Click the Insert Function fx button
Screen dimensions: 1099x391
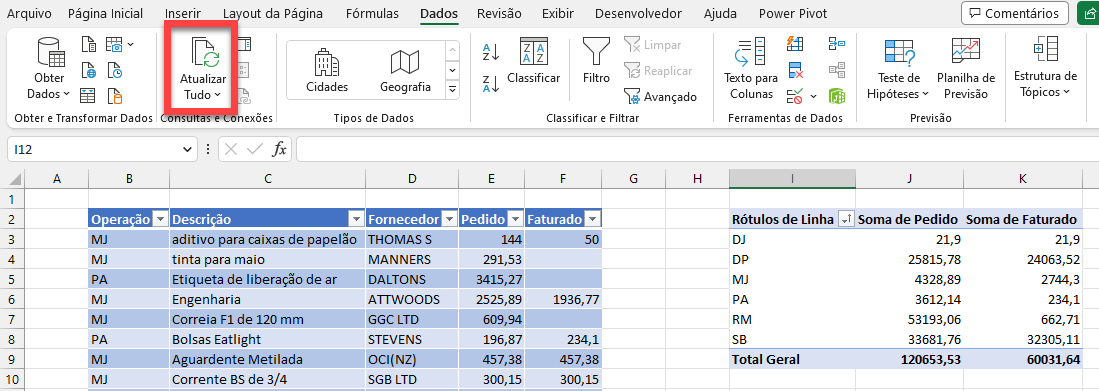point(280,149)
